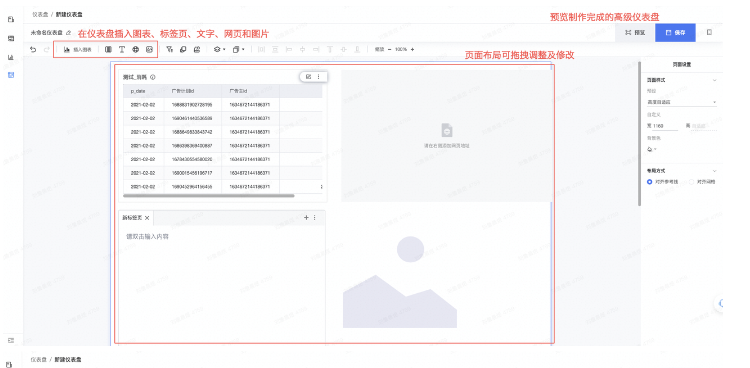Click the 请双击输入内容 text placeholder
This screenshot has height=368, width=750.
coord(147,236)
